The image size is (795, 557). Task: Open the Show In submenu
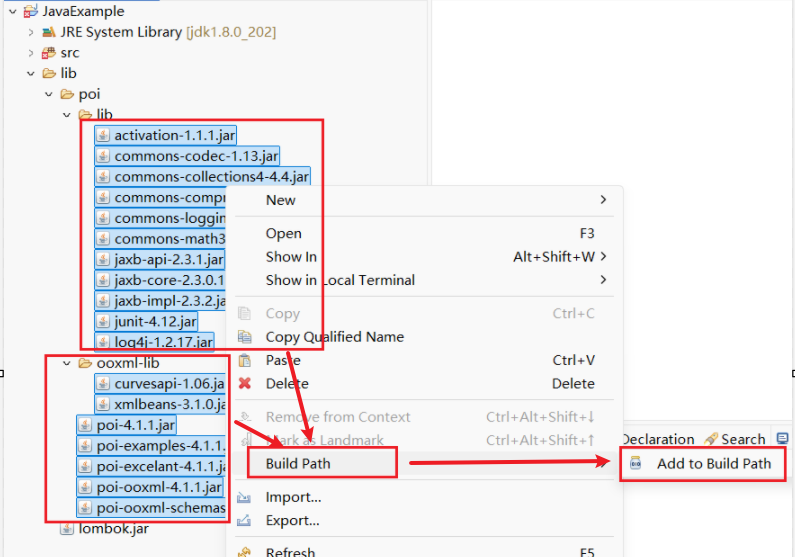click(x=424, y=257)
